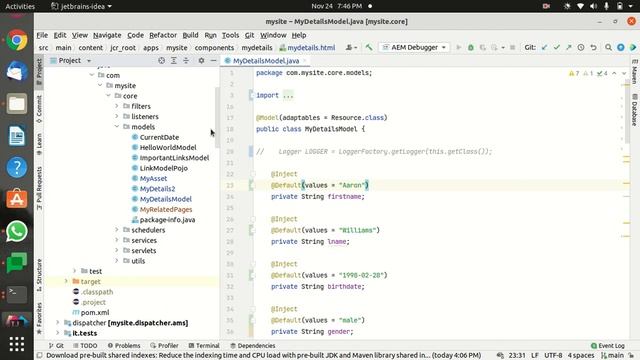The image size is (640, 360).
Task: Select pom.xml in the project tree
Action: pos(95,312)
